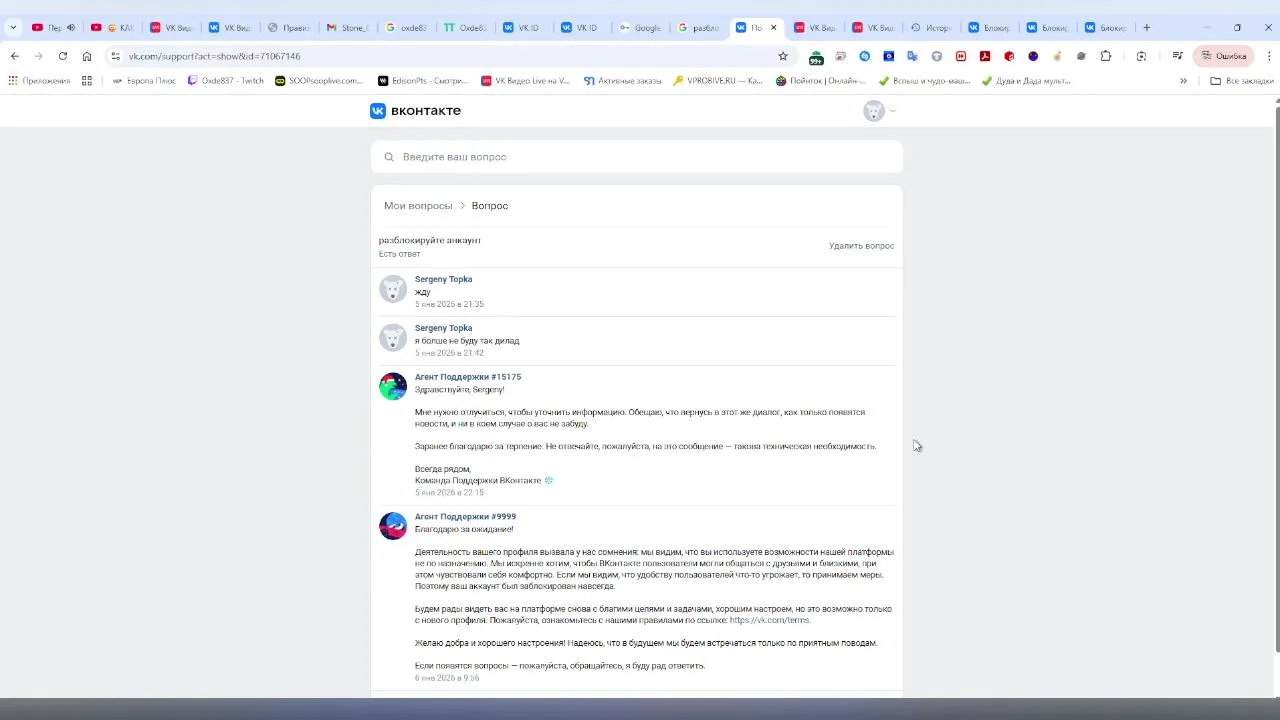Mute the first YouTube tab audio icon
The height and width of the screenshot is (720, 1280).
point(71,27)
